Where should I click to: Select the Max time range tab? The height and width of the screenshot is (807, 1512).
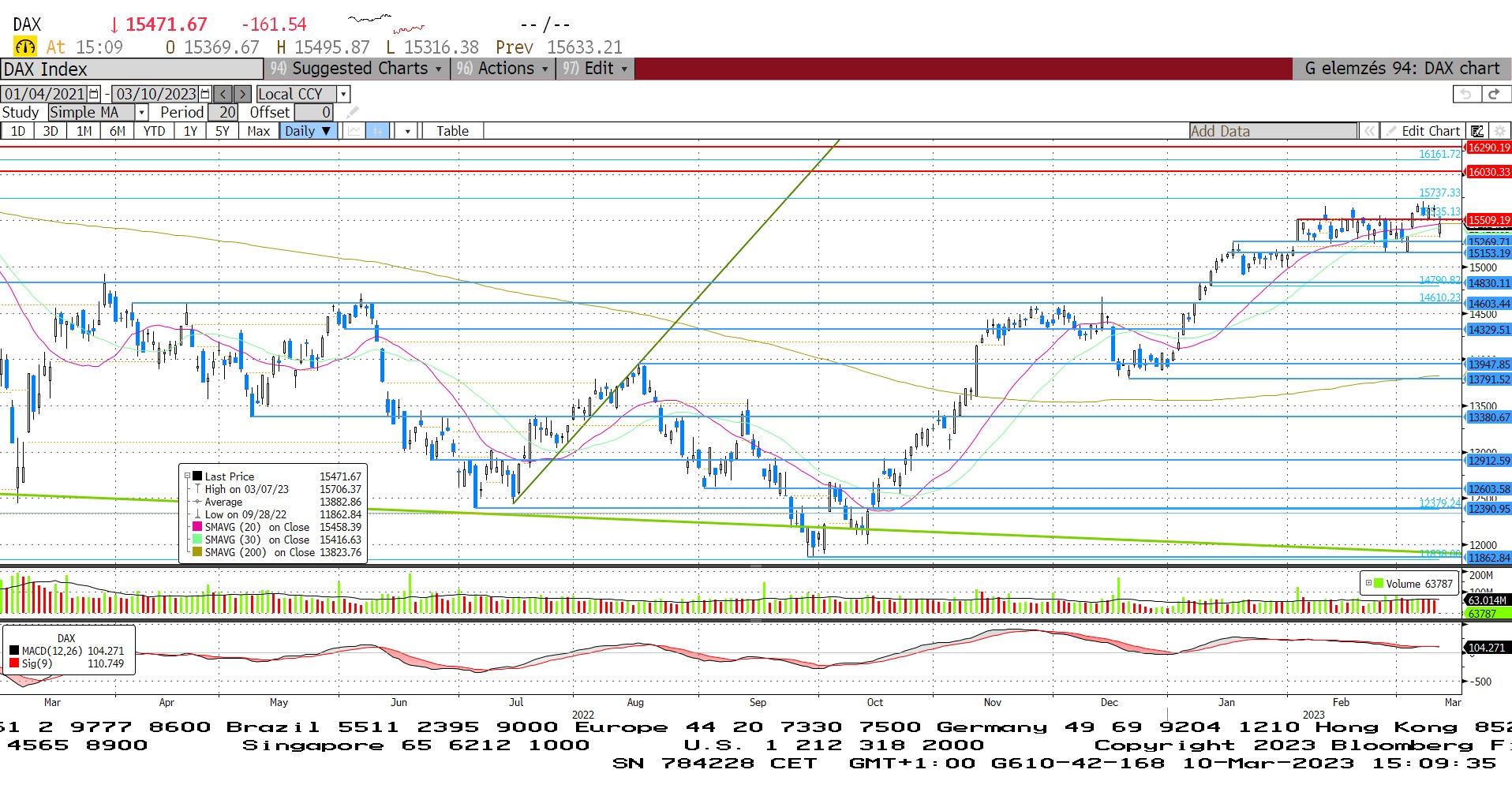pos(258,131)
